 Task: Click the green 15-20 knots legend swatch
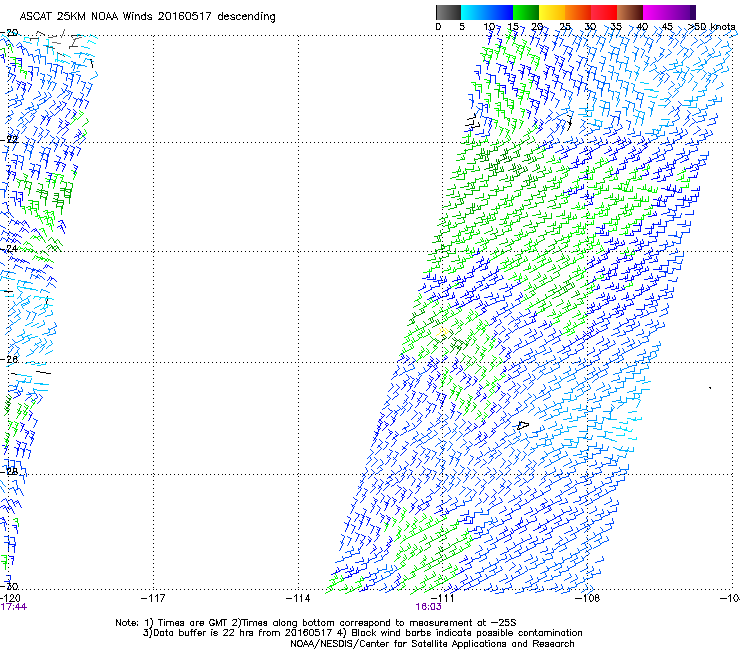[526, 12]
